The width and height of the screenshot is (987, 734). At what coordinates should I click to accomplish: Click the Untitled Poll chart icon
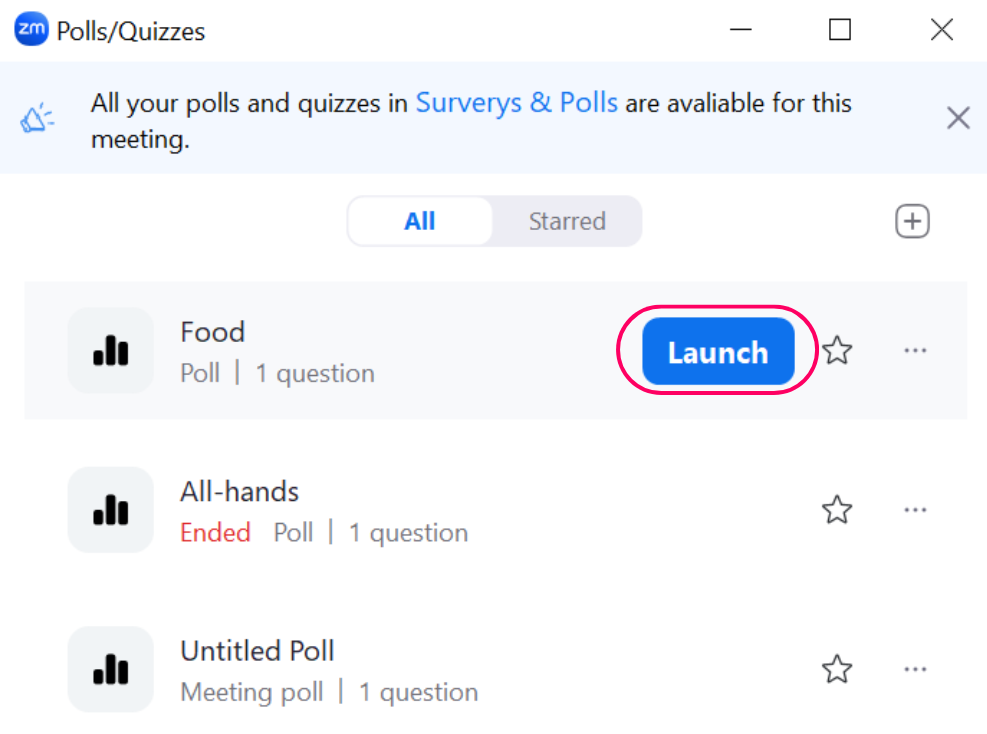click(110, 669)
